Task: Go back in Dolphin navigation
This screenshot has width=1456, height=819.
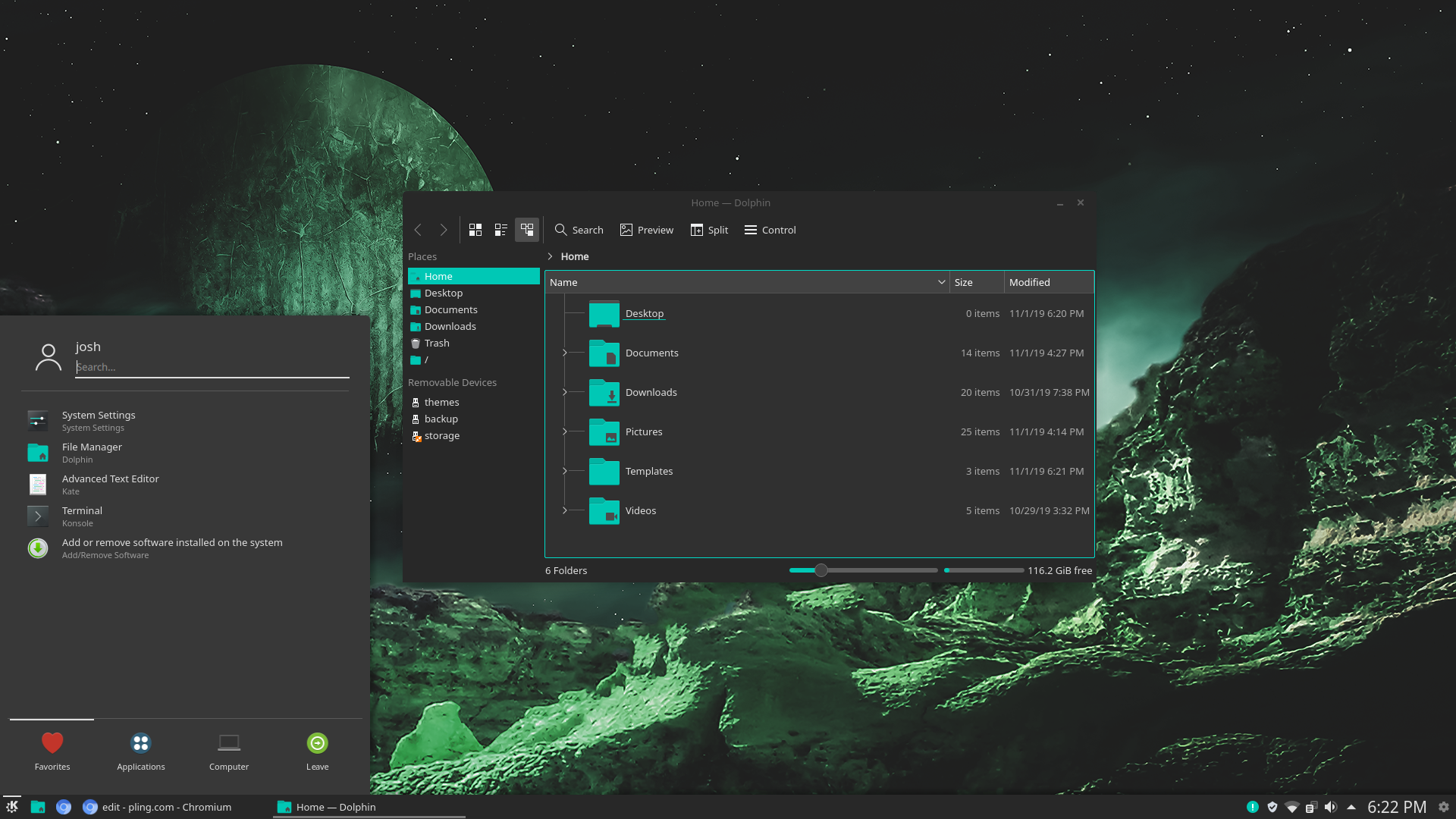Action: click(x=418, y=230)
